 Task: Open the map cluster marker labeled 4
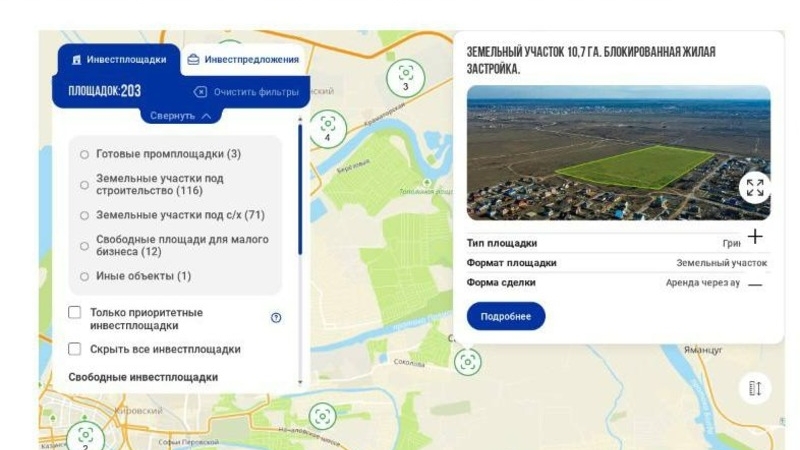pyautogui.click(x=328, y=129)
